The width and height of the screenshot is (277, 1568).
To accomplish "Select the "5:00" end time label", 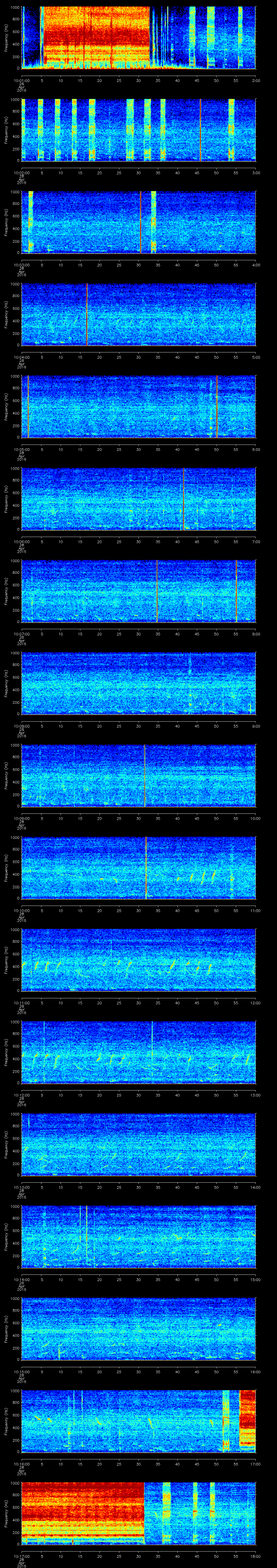I will 256,357.
